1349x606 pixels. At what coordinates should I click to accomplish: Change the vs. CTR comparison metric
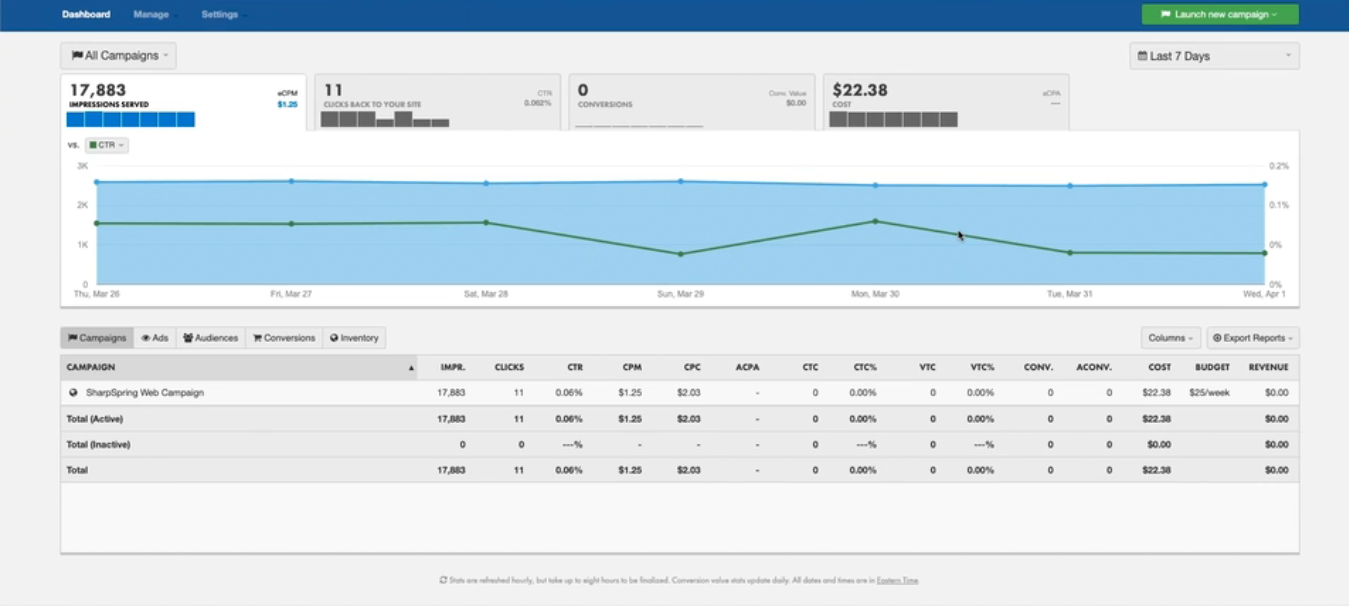pyautogui.click(x=106, y=146)
